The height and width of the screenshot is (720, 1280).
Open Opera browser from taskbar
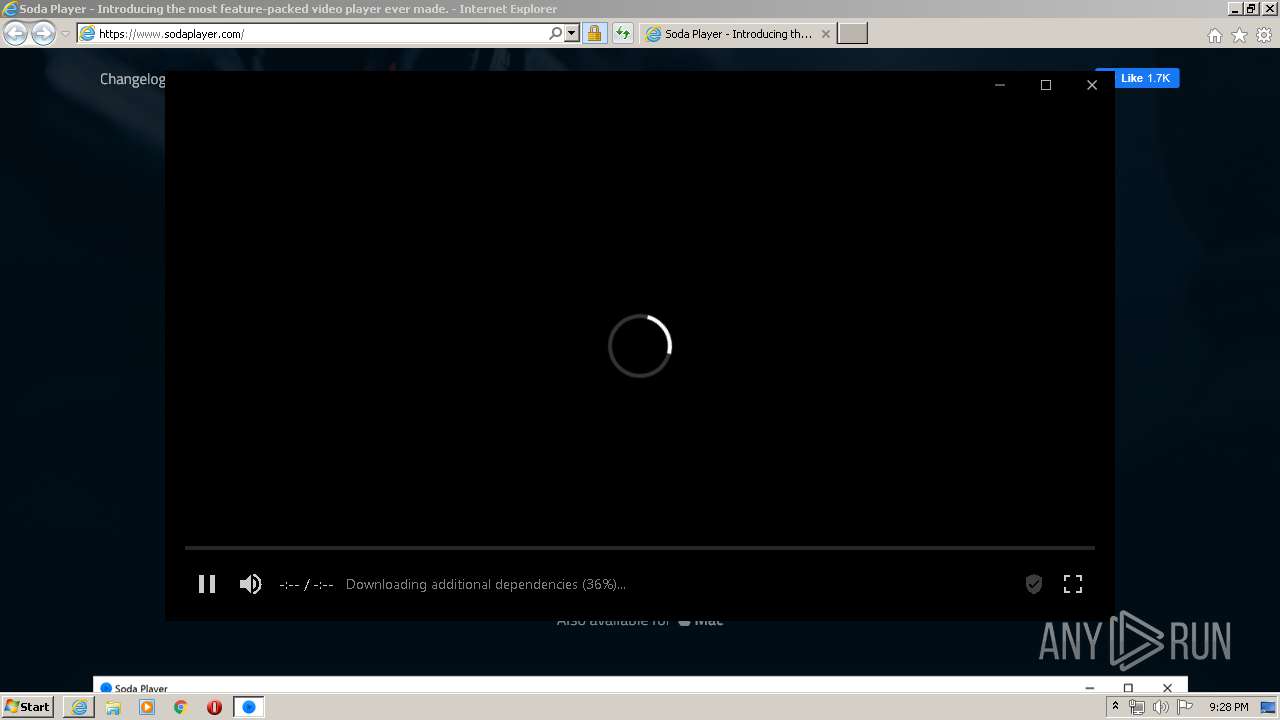214,707
